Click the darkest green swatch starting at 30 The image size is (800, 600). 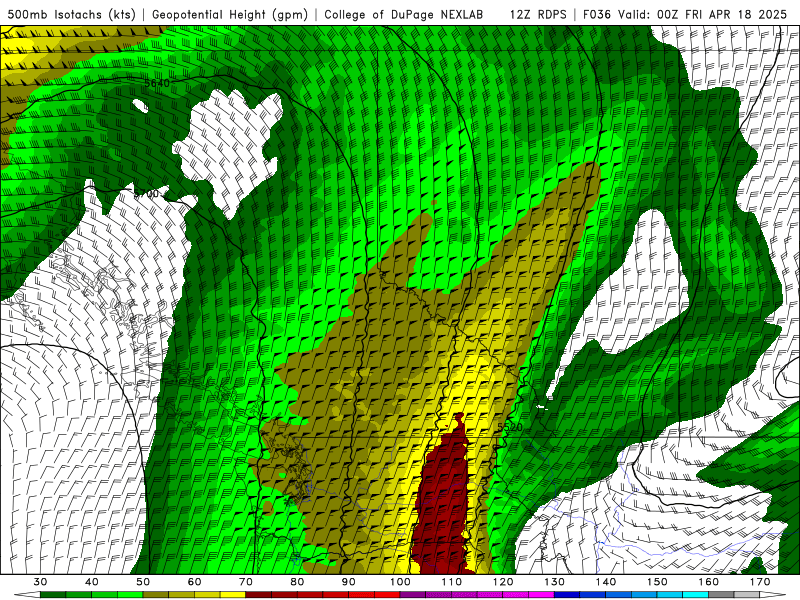click(53, 595)
